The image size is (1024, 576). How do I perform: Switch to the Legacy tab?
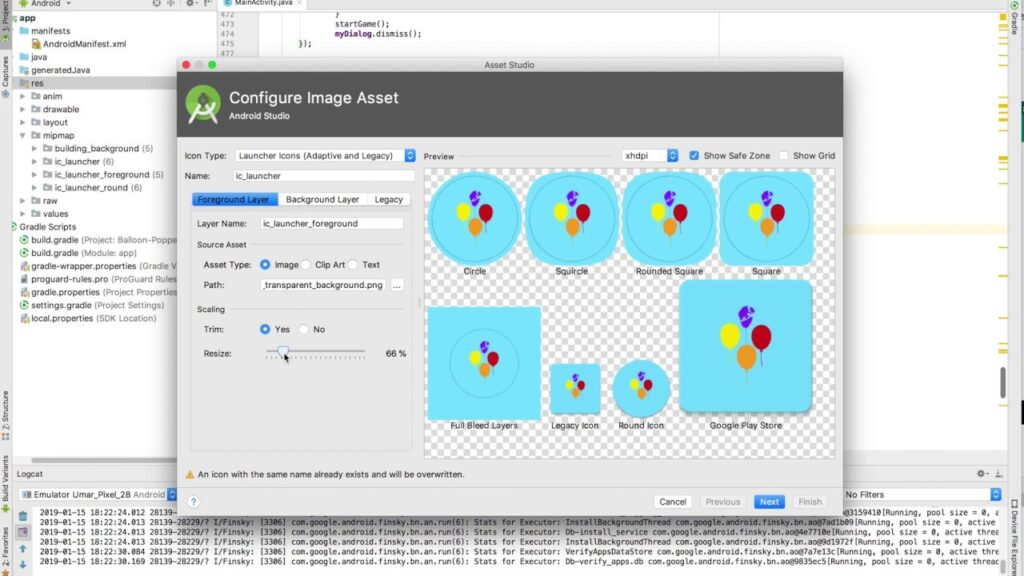pos(389,199)
